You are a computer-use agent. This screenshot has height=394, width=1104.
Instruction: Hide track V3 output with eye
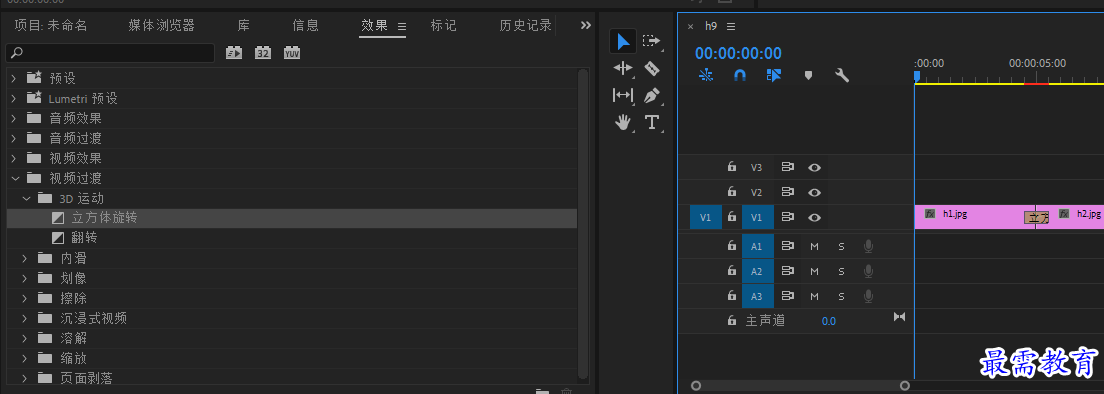(x=815, y=167)
